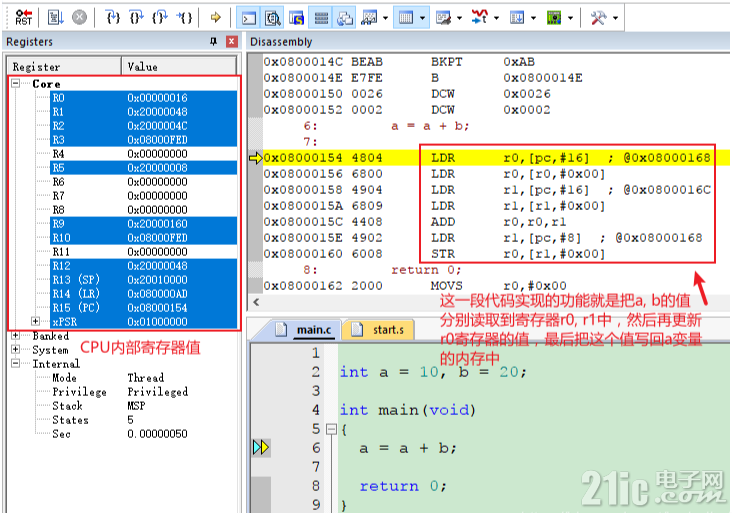Click disassembly line 0x08000160 STR

pyautogui.click(x=434, y=254)
